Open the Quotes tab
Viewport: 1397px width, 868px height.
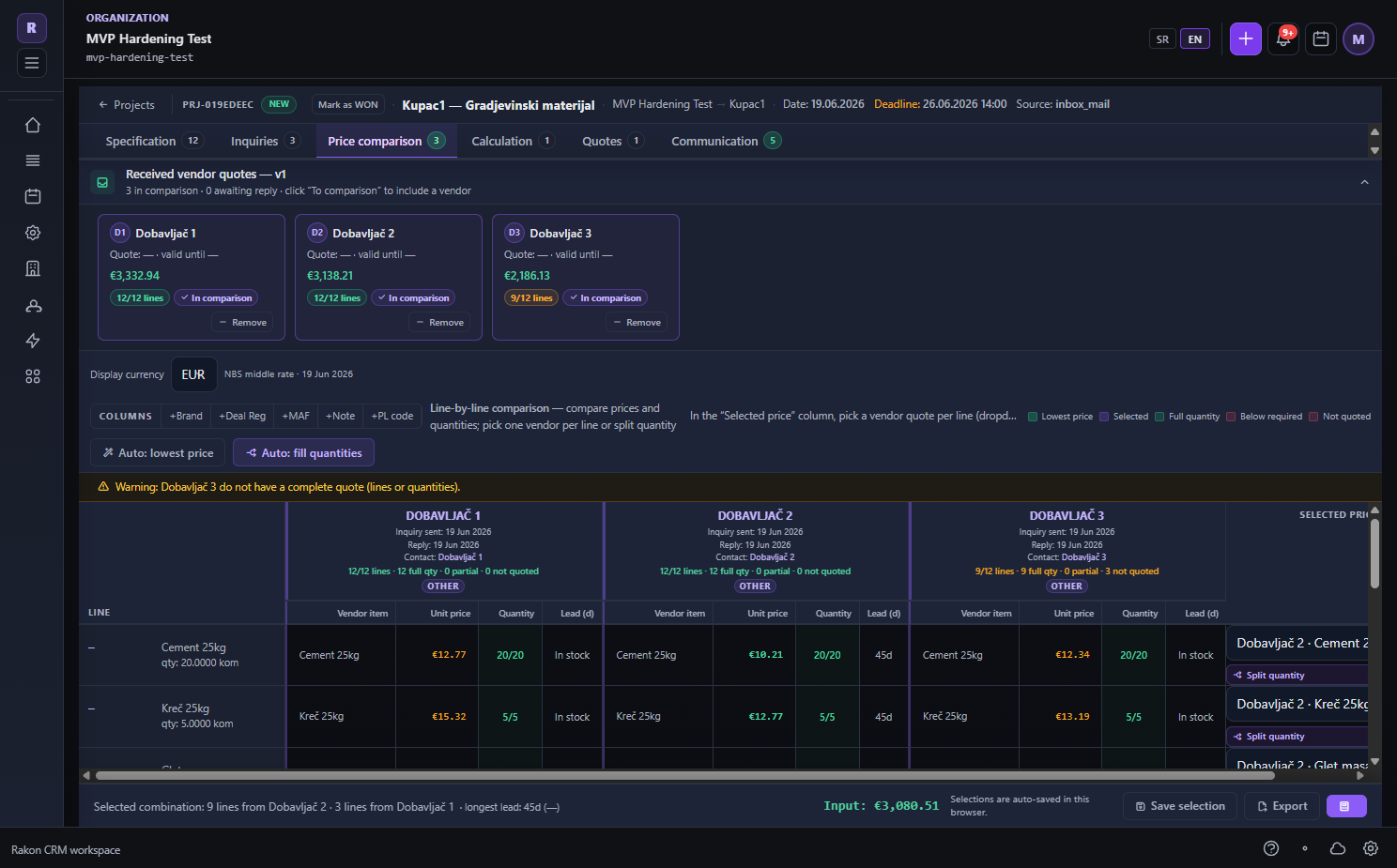[612, 142]
